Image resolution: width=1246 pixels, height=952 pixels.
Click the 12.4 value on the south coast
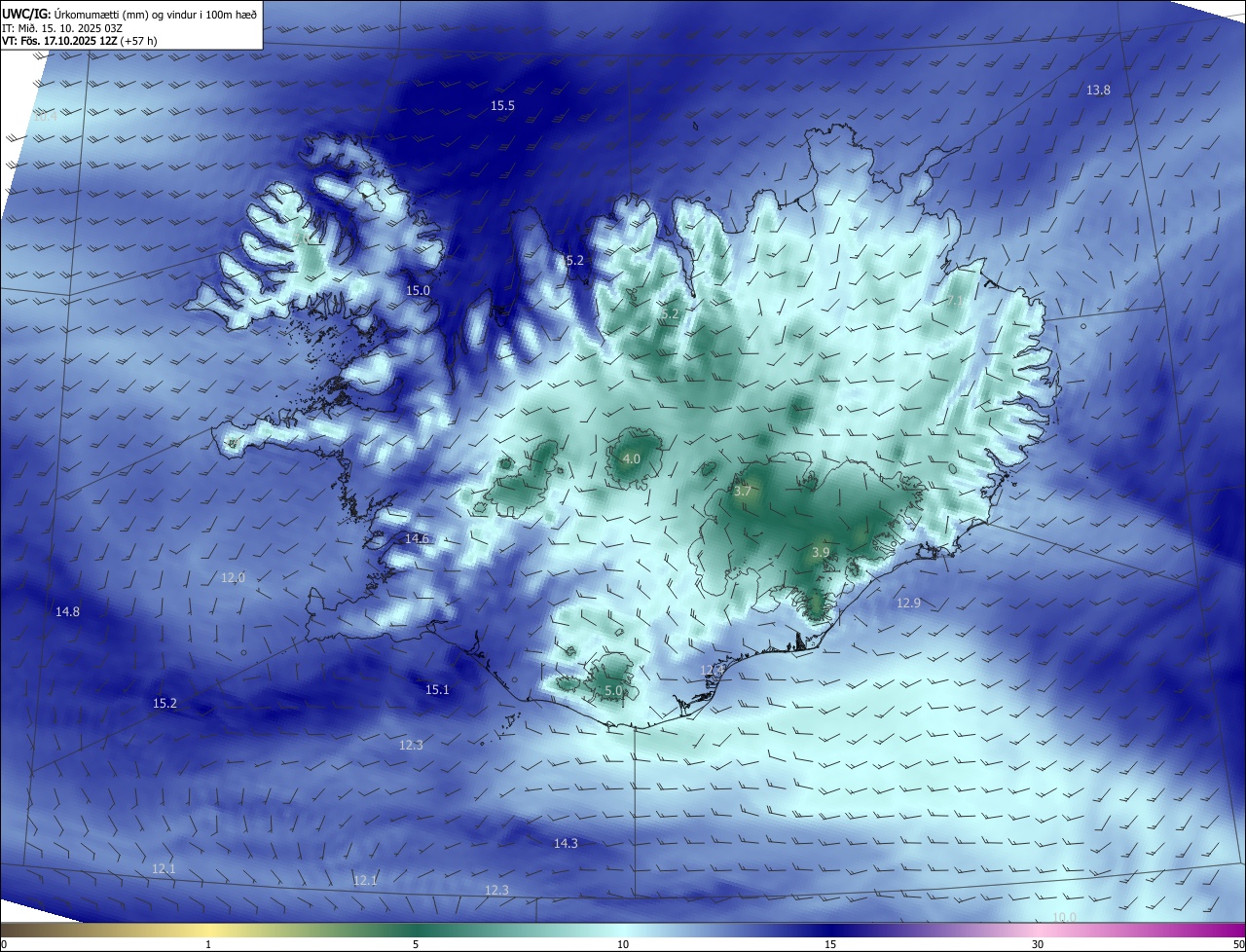pos(713,671)
